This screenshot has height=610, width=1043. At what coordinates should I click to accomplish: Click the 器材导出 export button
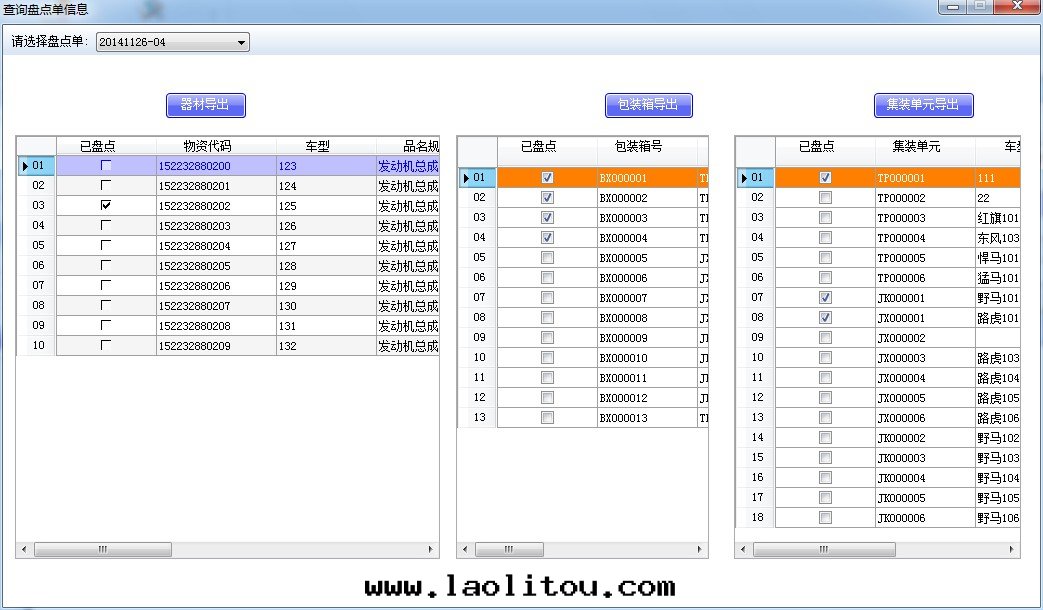(x=205, y=105)
